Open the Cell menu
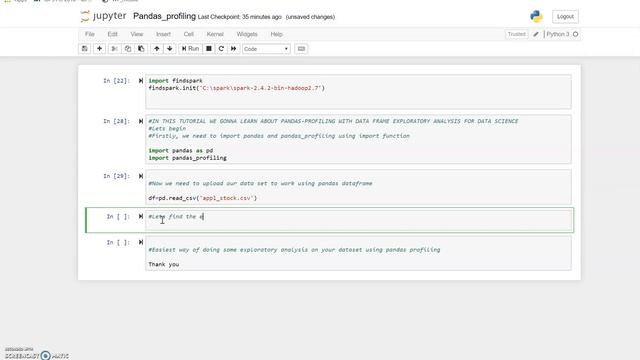 [189, 34]
